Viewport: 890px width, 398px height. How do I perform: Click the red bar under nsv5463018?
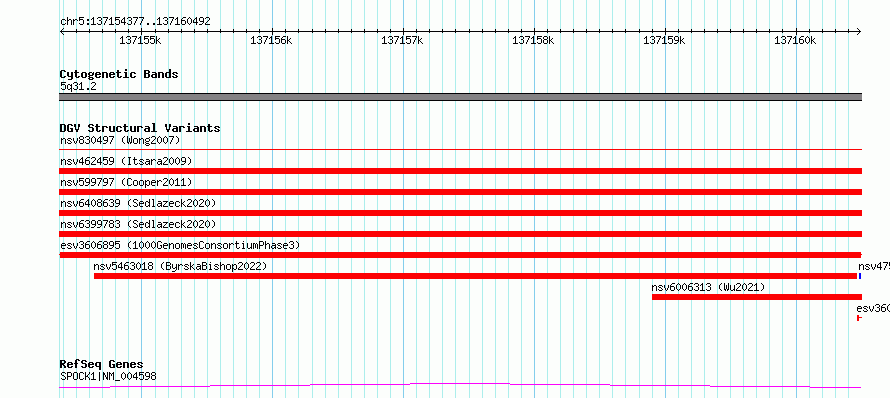pos(475,276)
